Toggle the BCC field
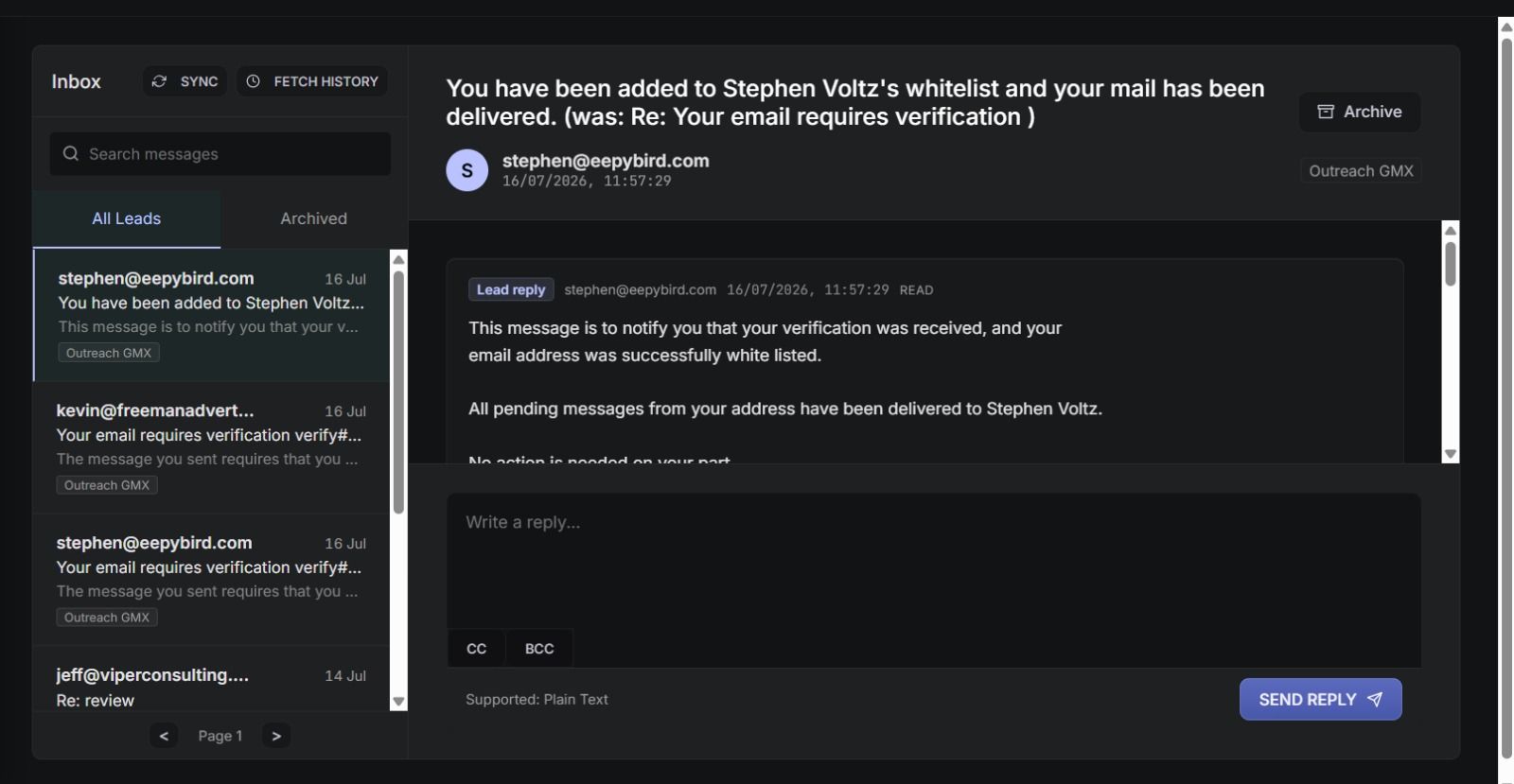The width and height of the screenshot is (1514, 784). point(539,649)
